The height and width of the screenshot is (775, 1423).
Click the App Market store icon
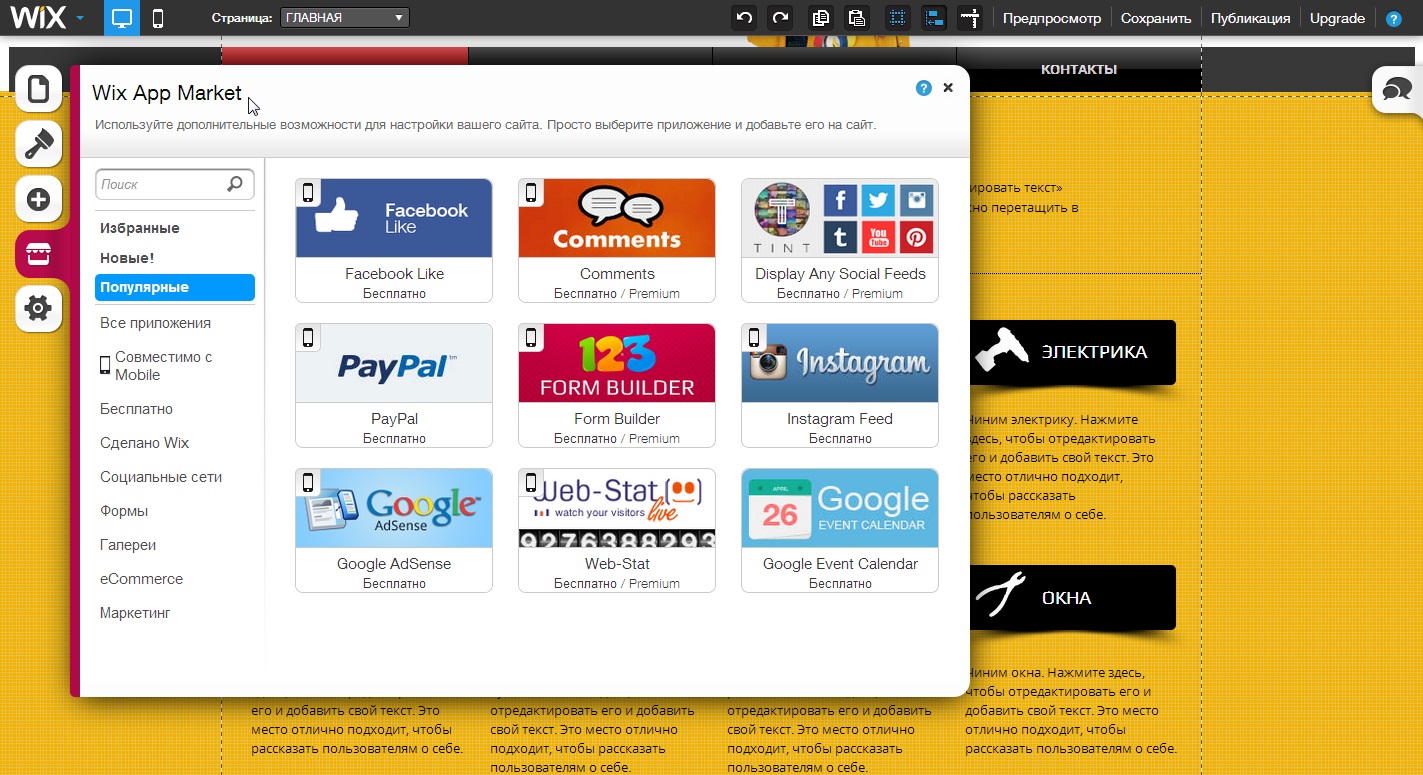[x=39, y=254]
